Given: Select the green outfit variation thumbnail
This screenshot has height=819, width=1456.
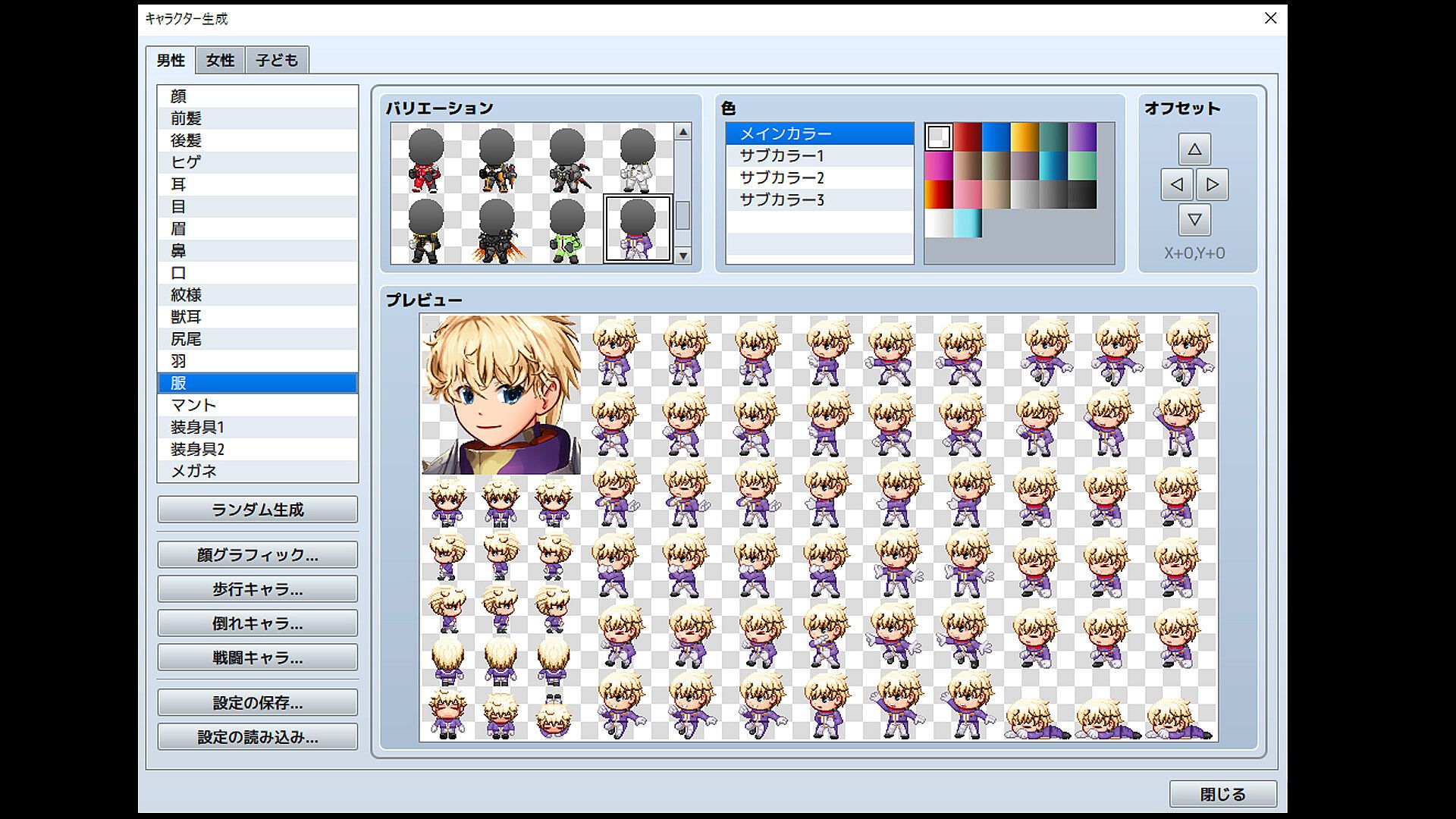Looking at the screenshot, I should pos(566,231).
